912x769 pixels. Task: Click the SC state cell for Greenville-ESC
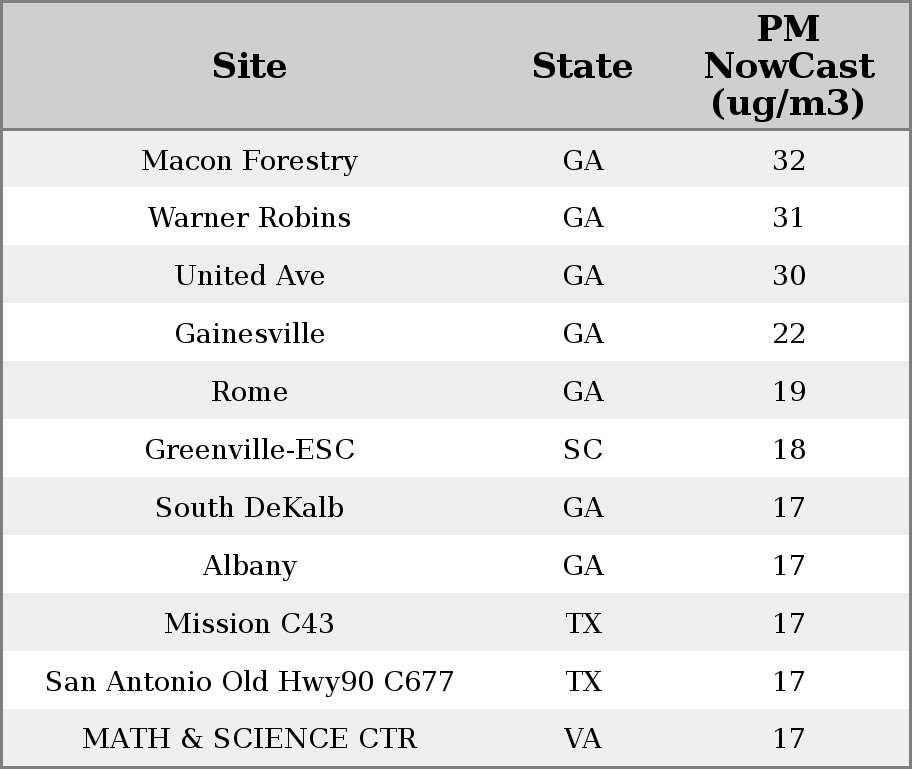tap(583, 450)
